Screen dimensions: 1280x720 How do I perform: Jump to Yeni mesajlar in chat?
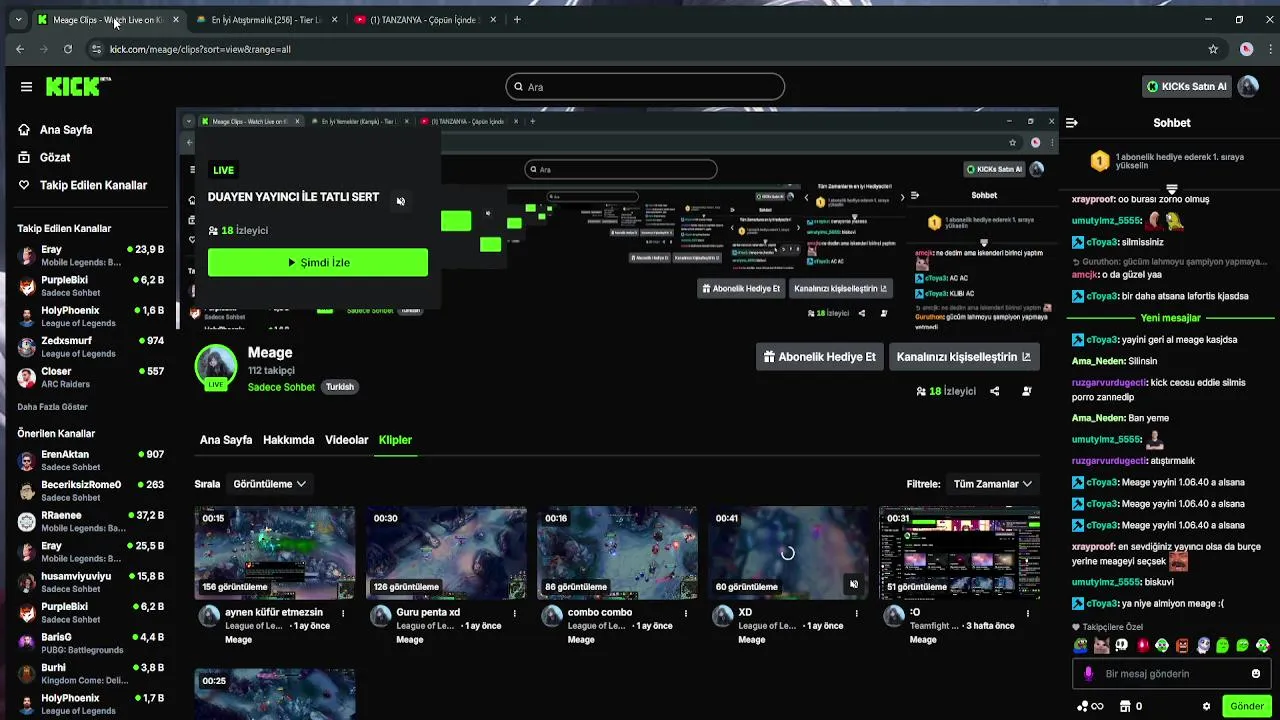tap(1170, 318)
